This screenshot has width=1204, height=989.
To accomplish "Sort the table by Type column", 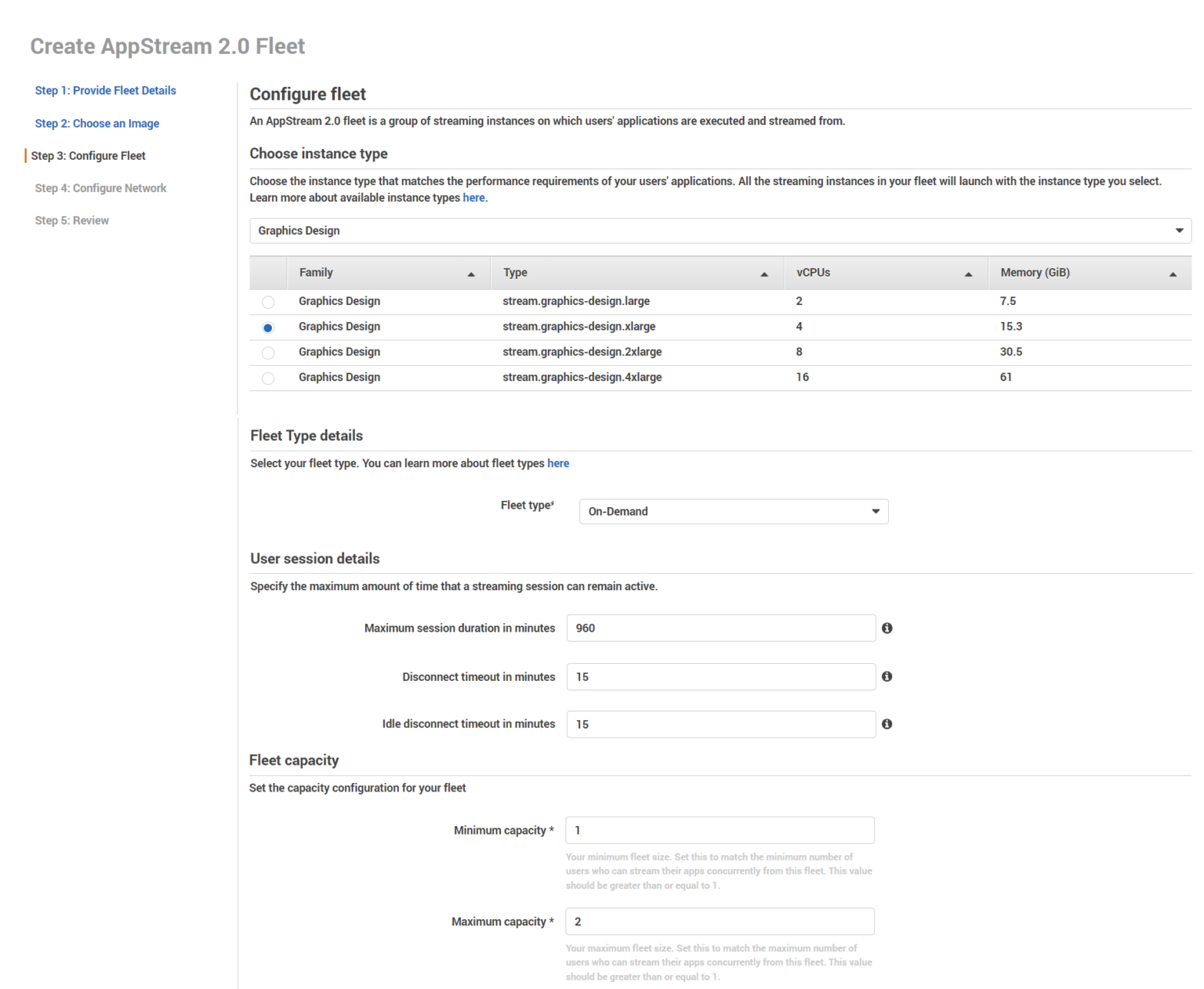I will pos(763,273).
